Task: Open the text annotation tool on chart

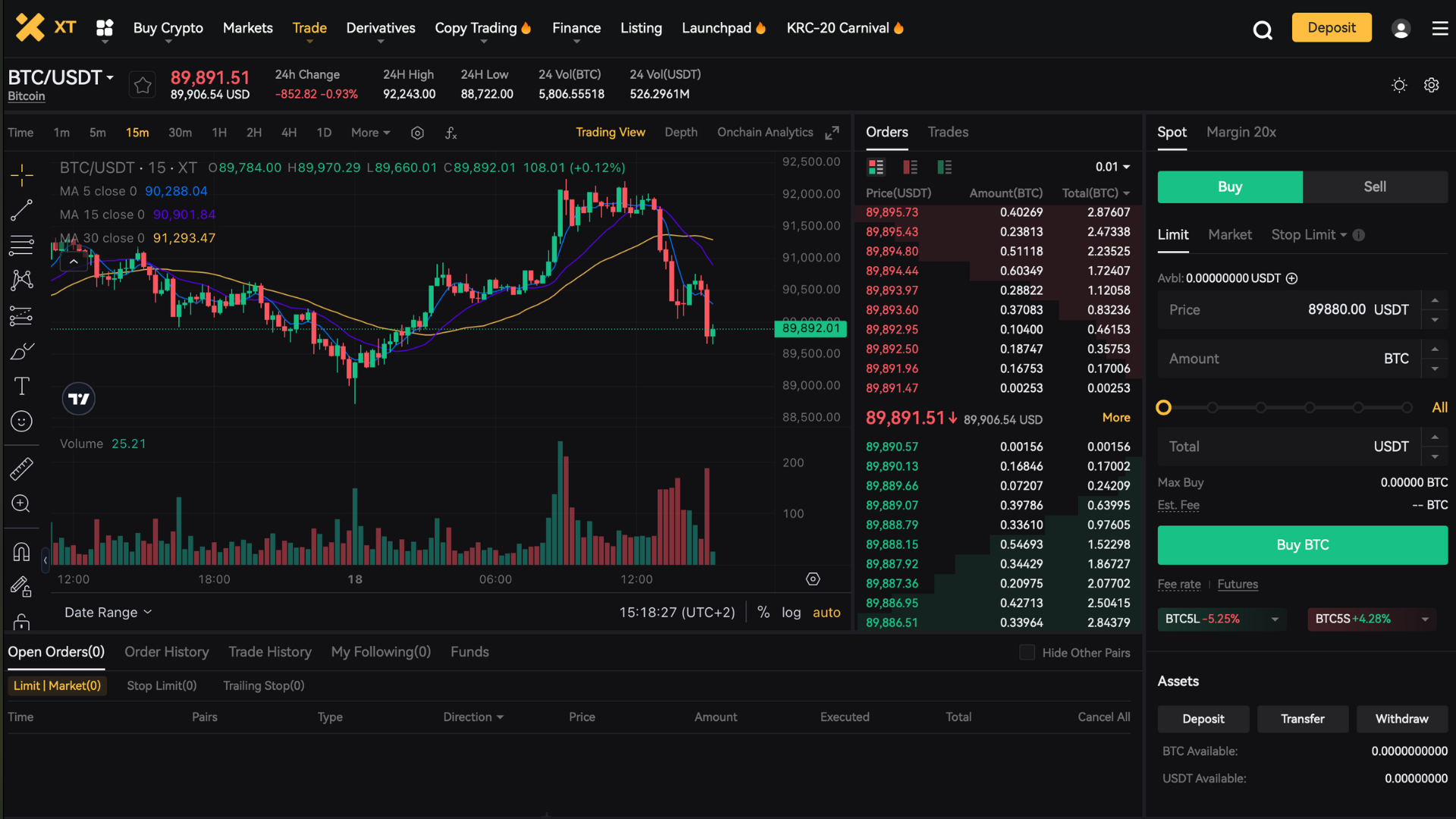Action: [x=23, y=386]
